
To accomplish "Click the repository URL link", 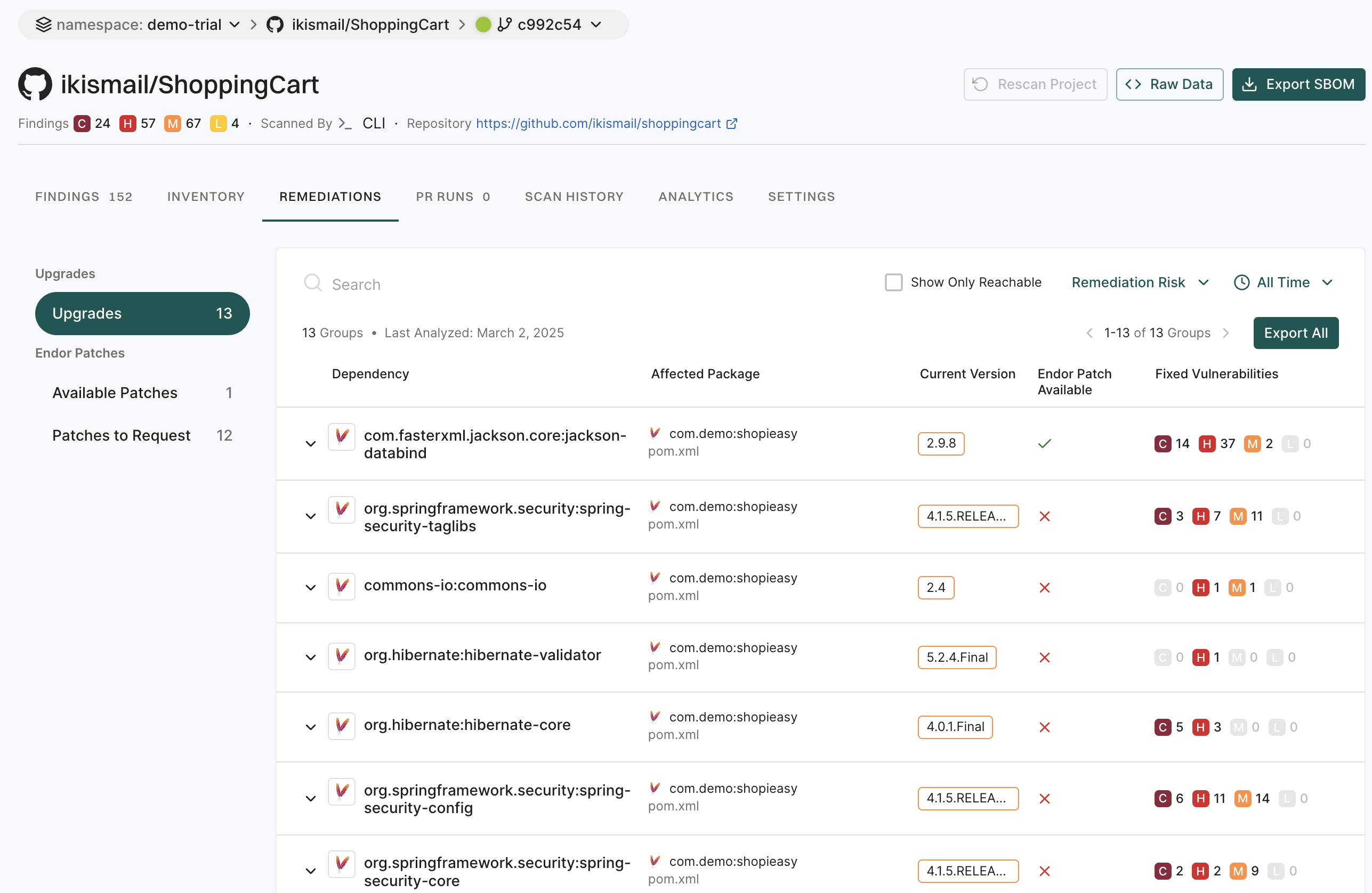I will coord(598,123).
